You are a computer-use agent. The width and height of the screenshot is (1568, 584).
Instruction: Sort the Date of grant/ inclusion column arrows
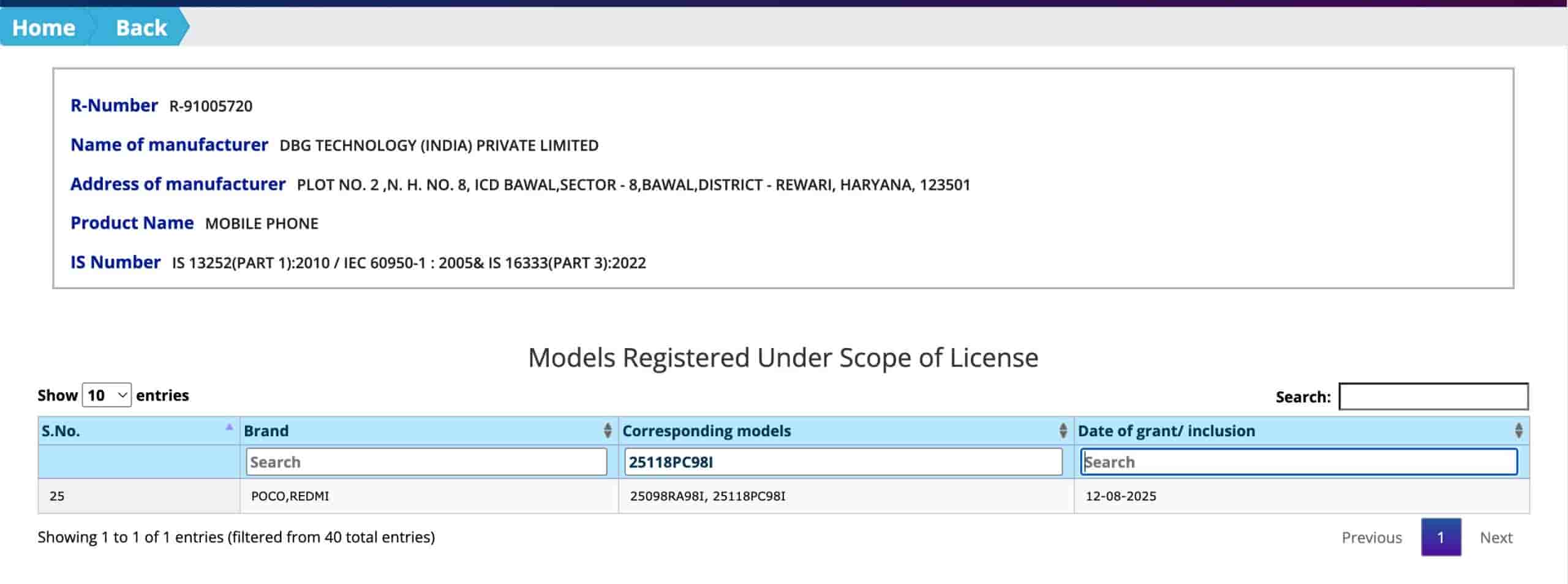[x=1520, y=431]
